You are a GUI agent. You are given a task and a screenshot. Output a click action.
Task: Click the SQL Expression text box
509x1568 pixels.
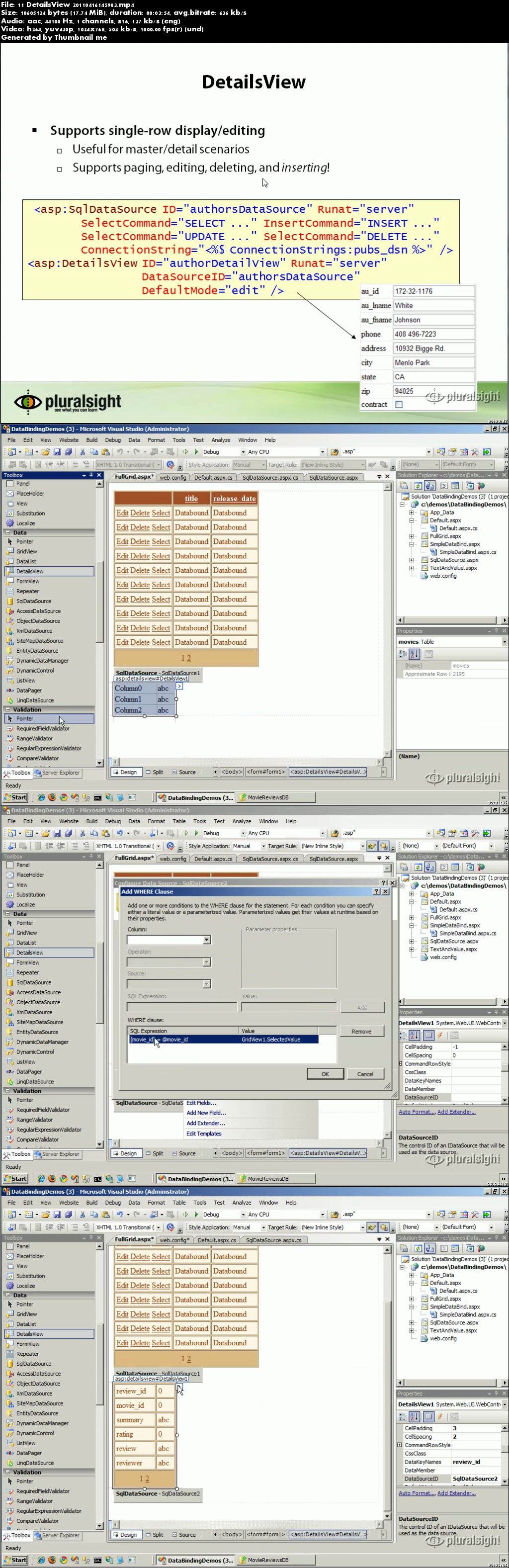tap(181, 1006)
